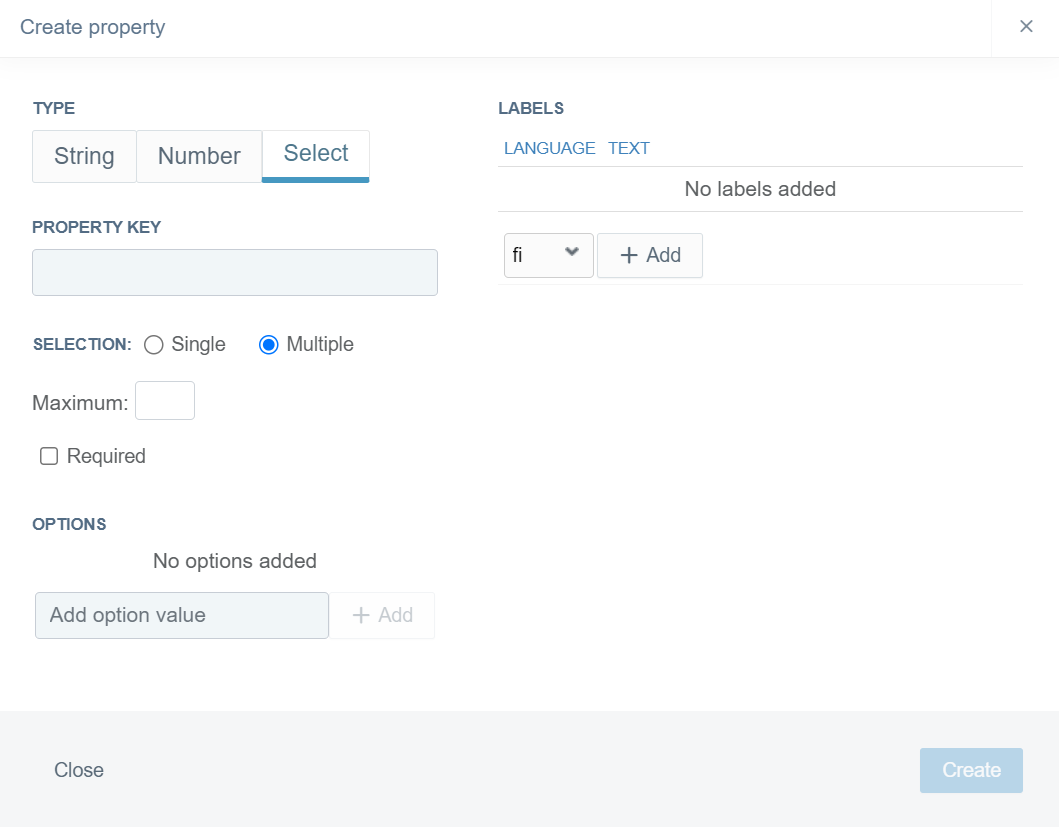Viewport: 1059px width, 827px height.
Task: Click the plus Add label button
Action: pyautogui.click(x=650, y=255)
